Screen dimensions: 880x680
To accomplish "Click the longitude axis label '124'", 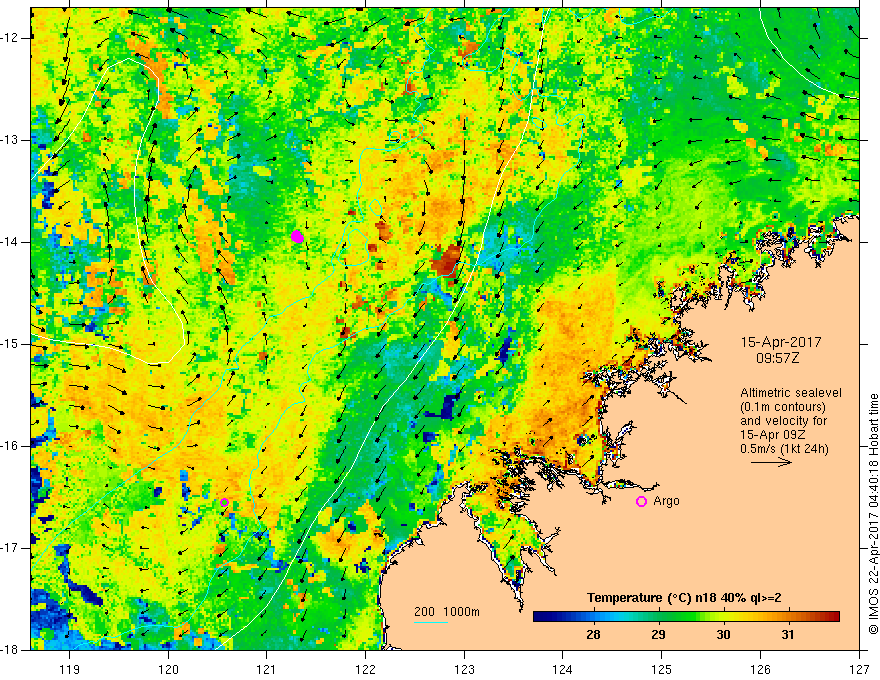I will [x=563, y=669].
